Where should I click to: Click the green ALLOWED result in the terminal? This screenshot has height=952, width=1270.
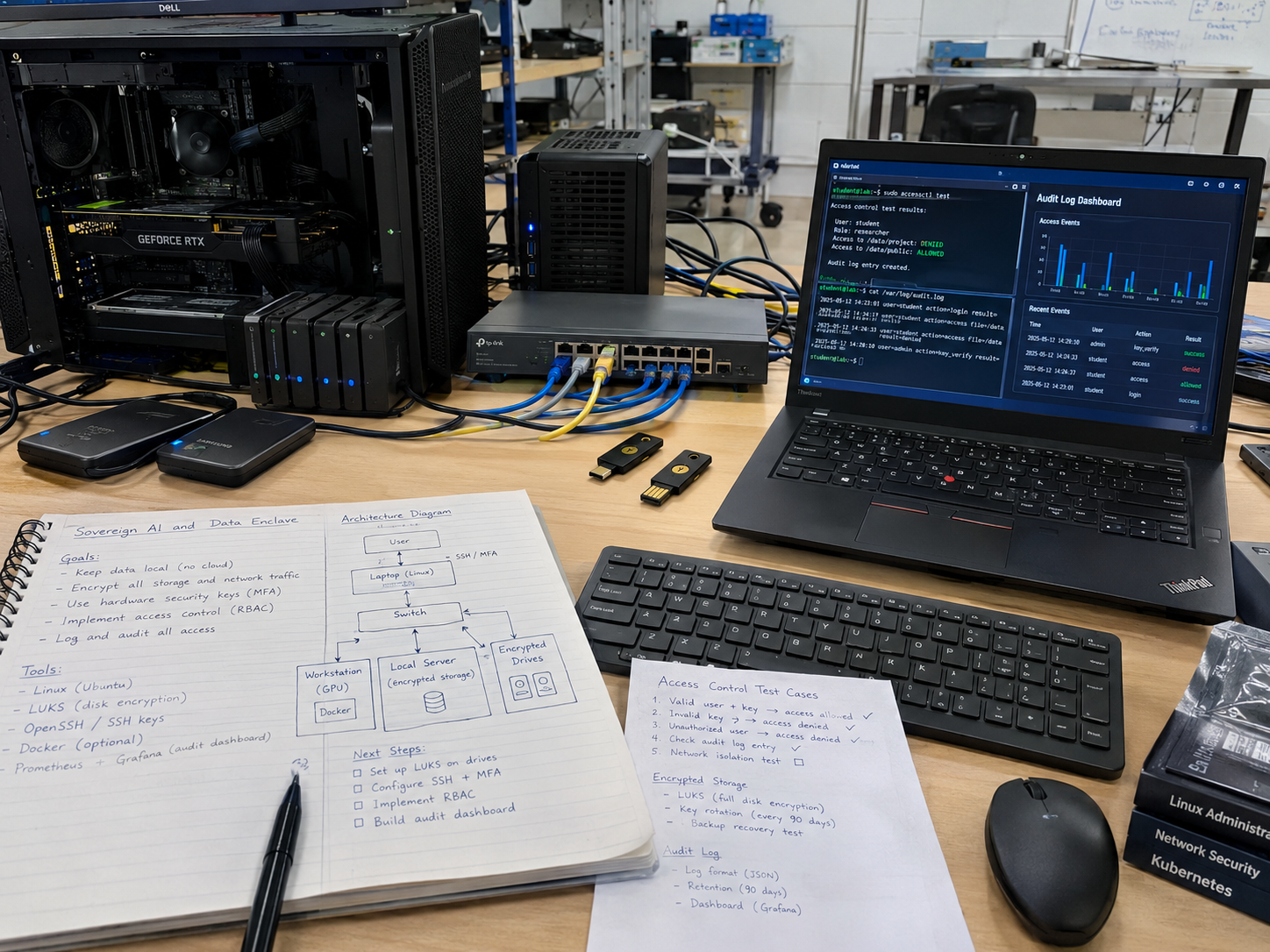[x=931, y=253]
